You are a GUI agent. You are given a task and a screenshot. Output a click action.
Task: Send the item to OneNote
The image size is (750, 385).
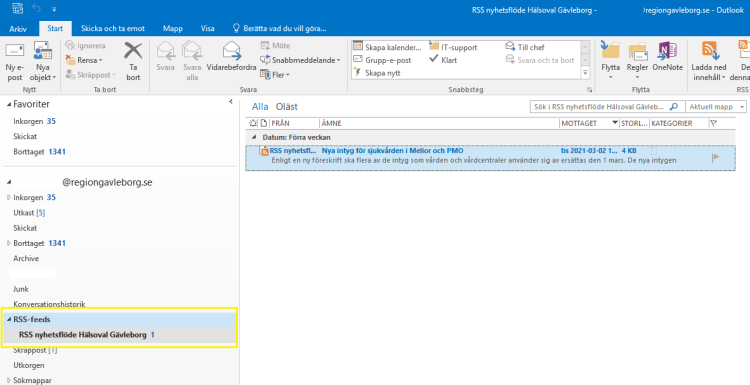(667, 56)
